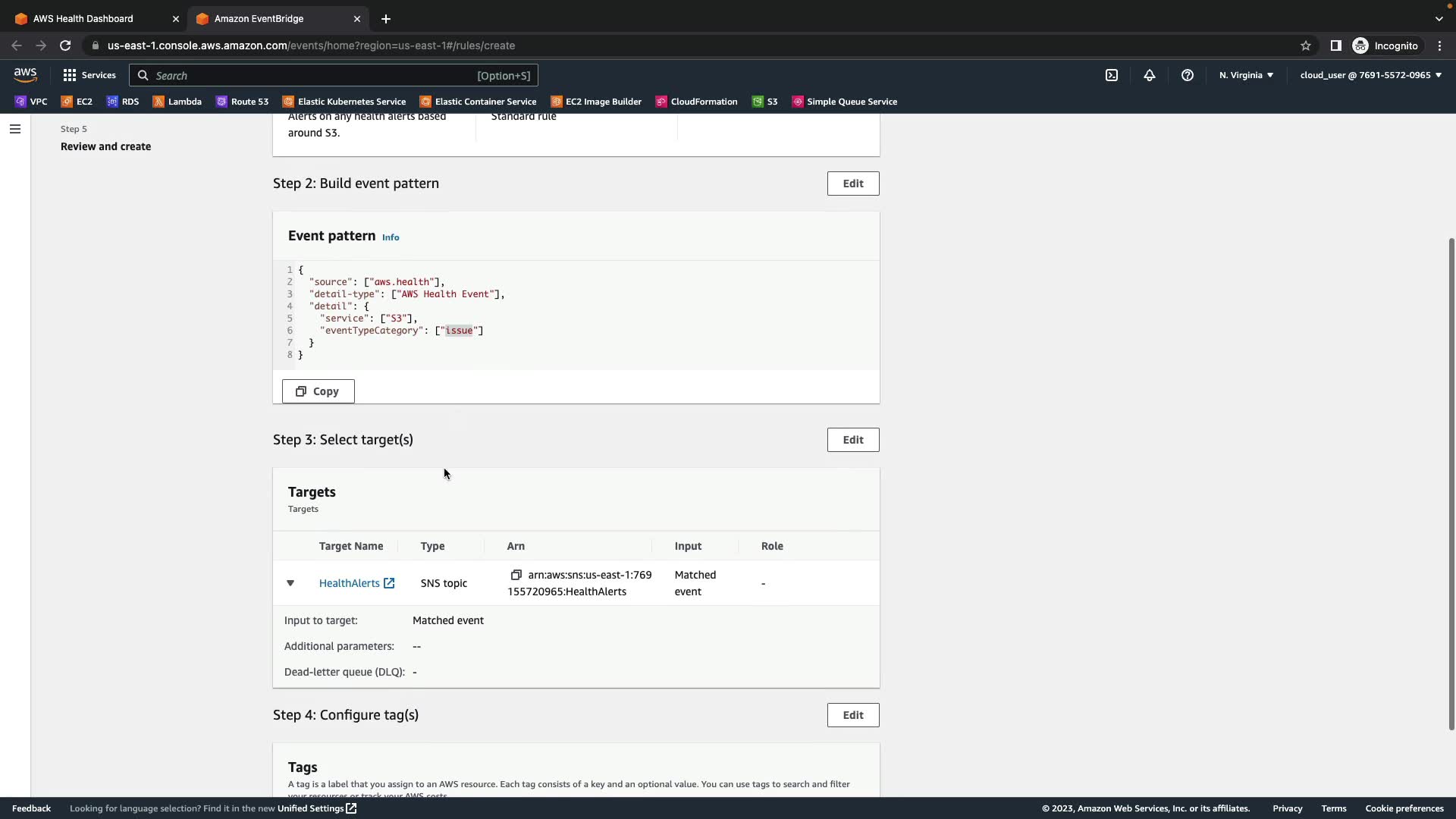The height and width of the screenshot is (819, 1456).
Task: Collapse the HealthAlerts target row
Action: (290, 583)
